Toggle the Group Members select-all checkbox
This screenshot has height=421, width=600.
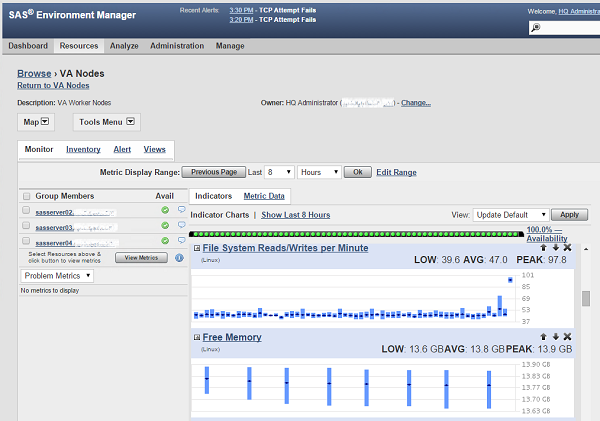tap(26, 196)
